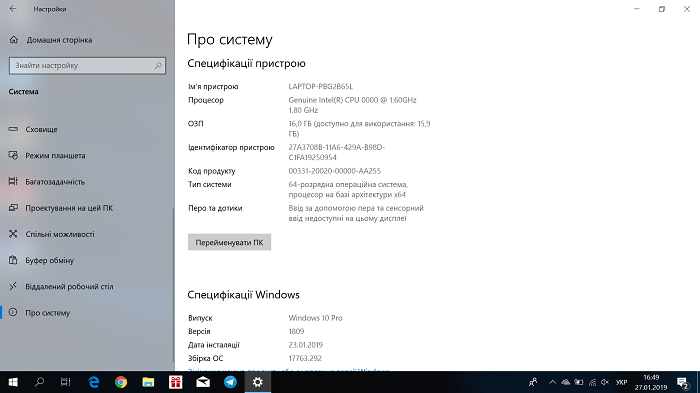Image resolution: width=700 pixels, height=393 pixels.
Task: Open the red gift app on the taskbar
Action: pyautogui.click(x=175, y=382)
